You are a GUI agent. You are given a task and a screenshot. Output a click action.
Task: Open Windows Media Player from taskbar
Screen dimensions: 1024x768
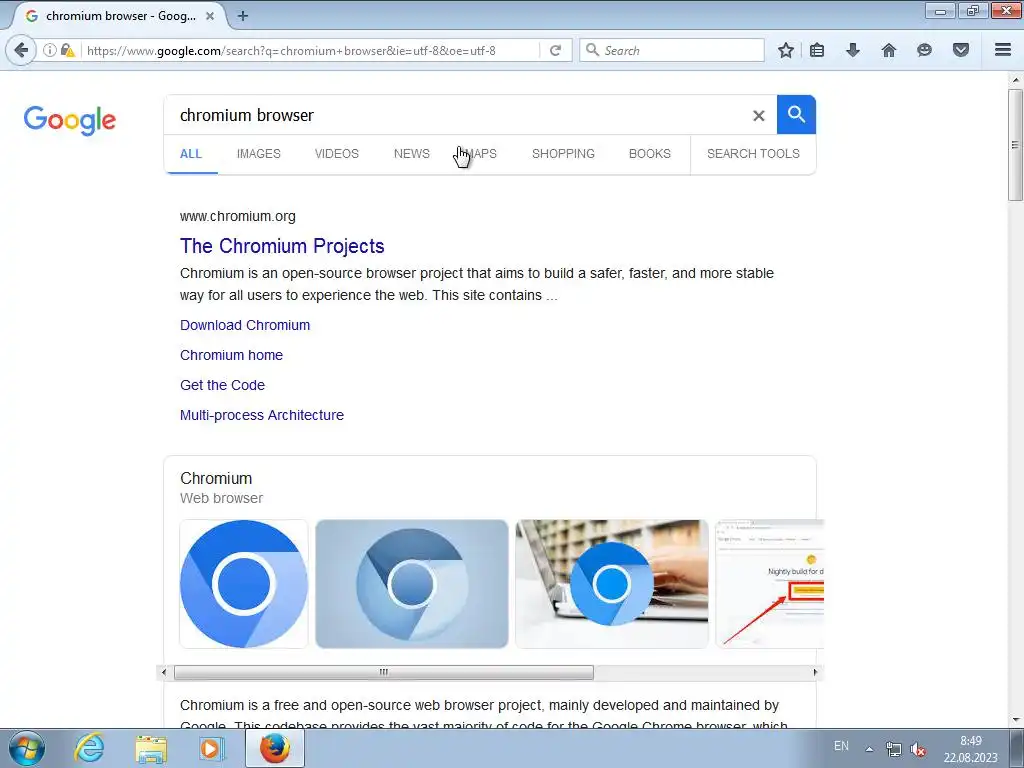211,748
